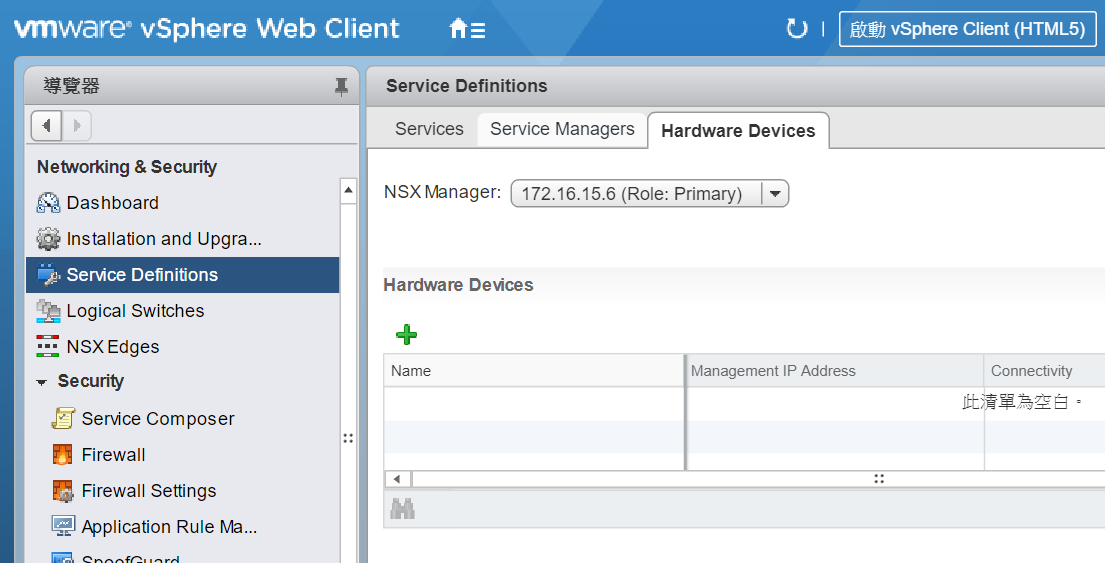1105x563 pixels.
Task: Click the Application Rule Manager icon
Action: tap(63, 526)
